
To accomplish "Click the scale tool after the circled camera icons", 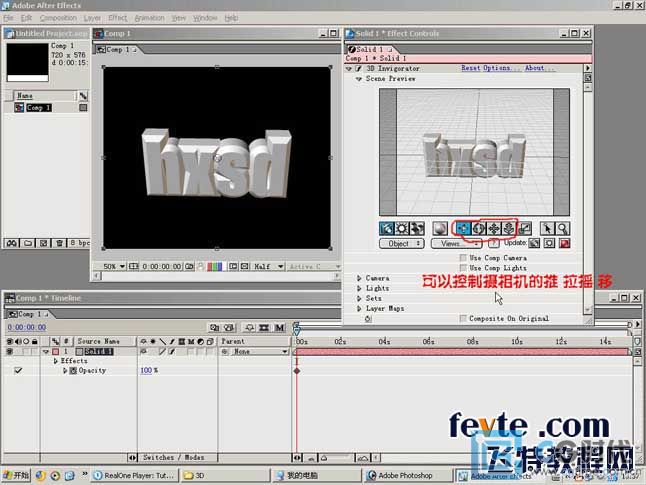I will click(x=524, y=228).
